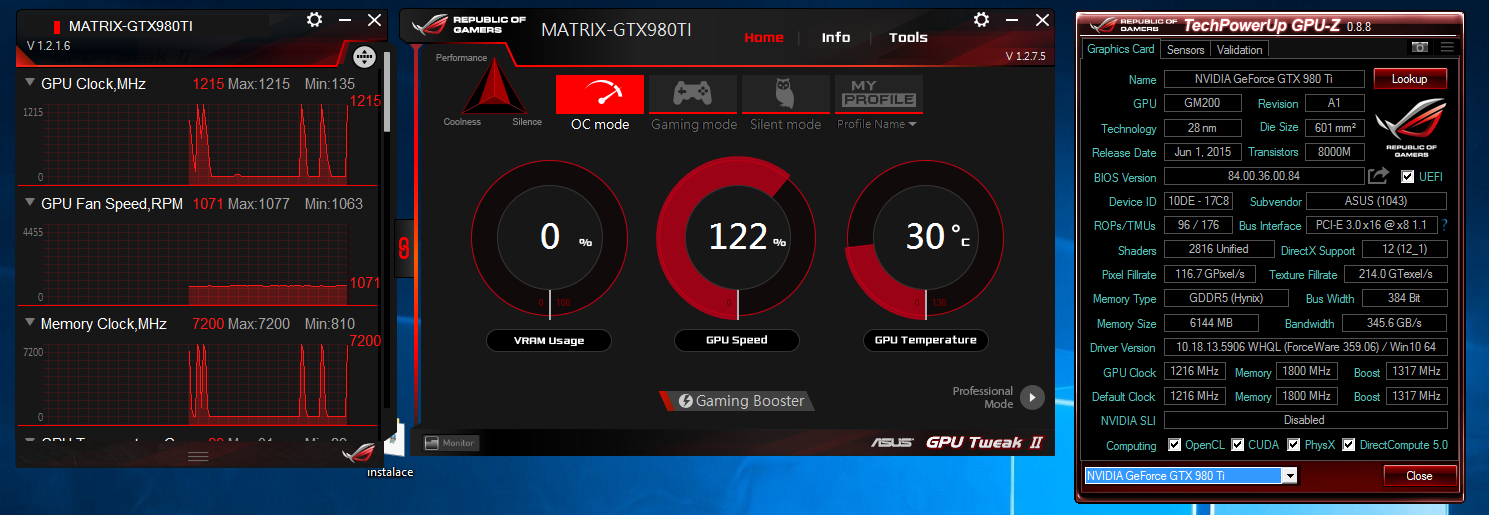Image resolution: width=1489 pixels, height=515 pixels.
Task: Click VRAM Usage circular gauge
Action: (549, 237)
